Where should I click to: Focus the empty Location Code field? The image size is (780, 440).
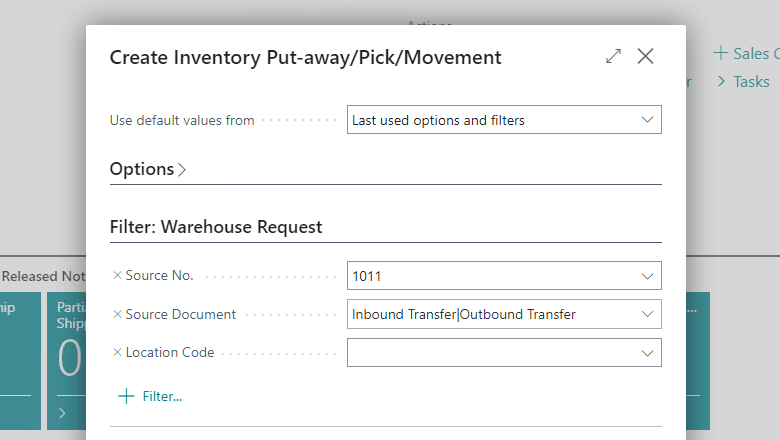click(x=490, y=352)
